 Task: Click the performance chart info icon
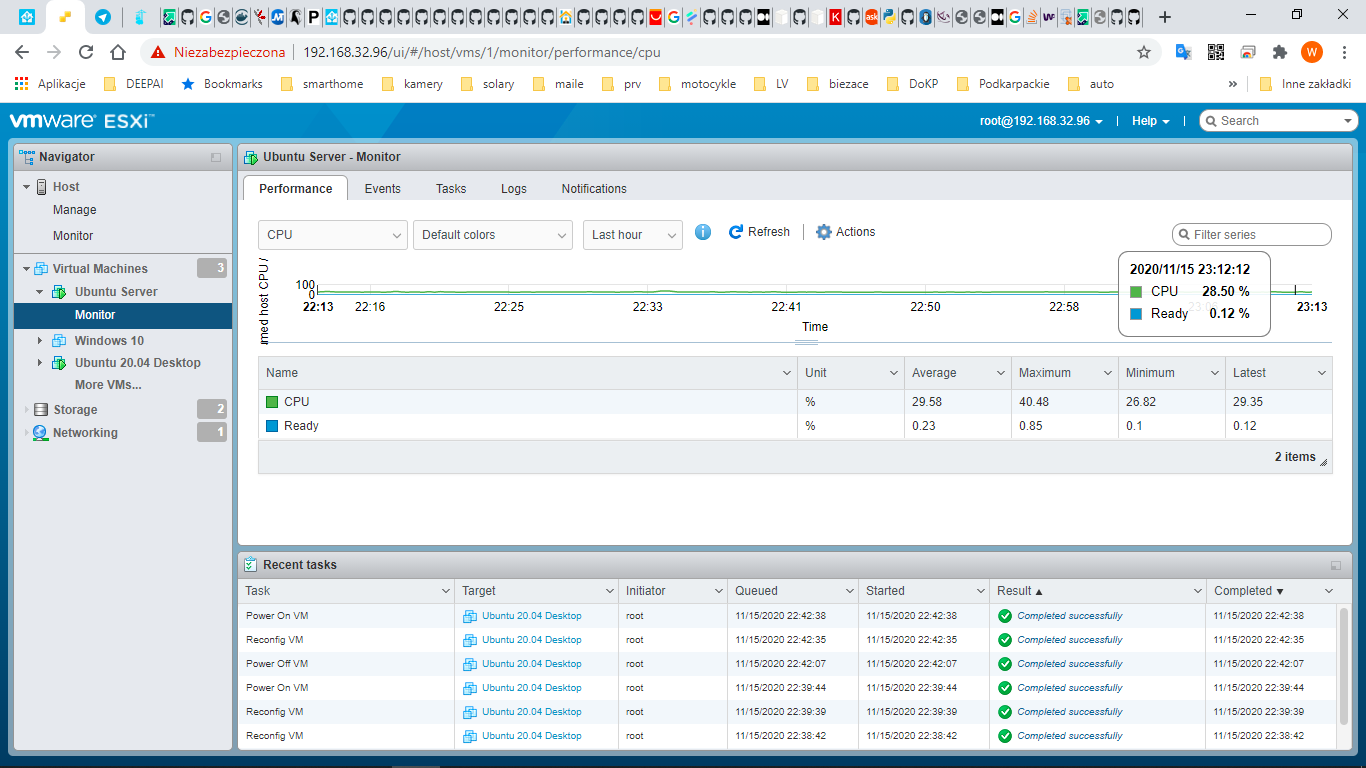[x=703, y=232]
